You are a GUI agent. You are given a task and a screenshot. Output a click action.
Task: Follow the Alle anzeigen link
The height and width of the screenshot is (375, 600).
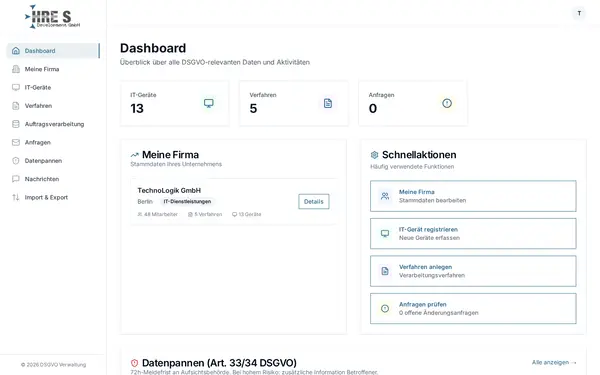(x=554, y=362)
